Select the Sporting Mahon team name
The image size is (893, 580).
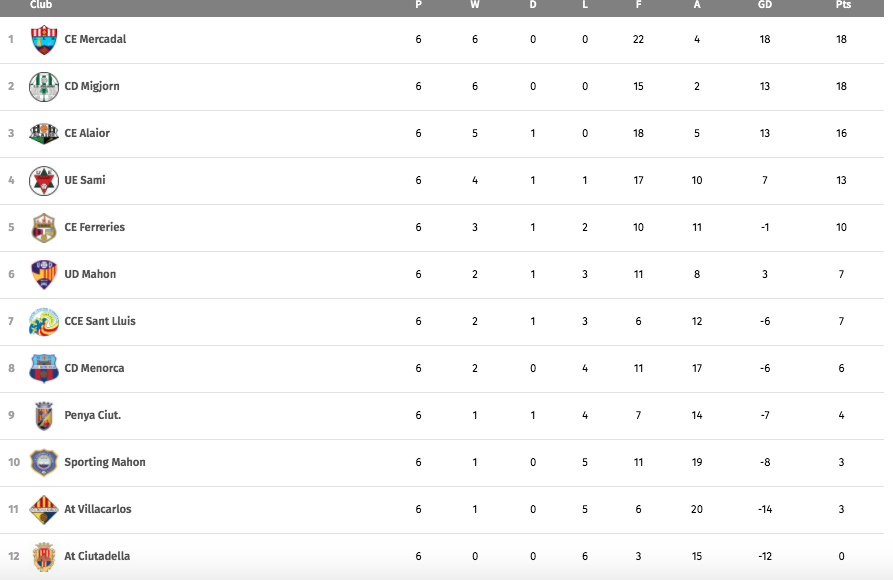(x=105, y=463)
